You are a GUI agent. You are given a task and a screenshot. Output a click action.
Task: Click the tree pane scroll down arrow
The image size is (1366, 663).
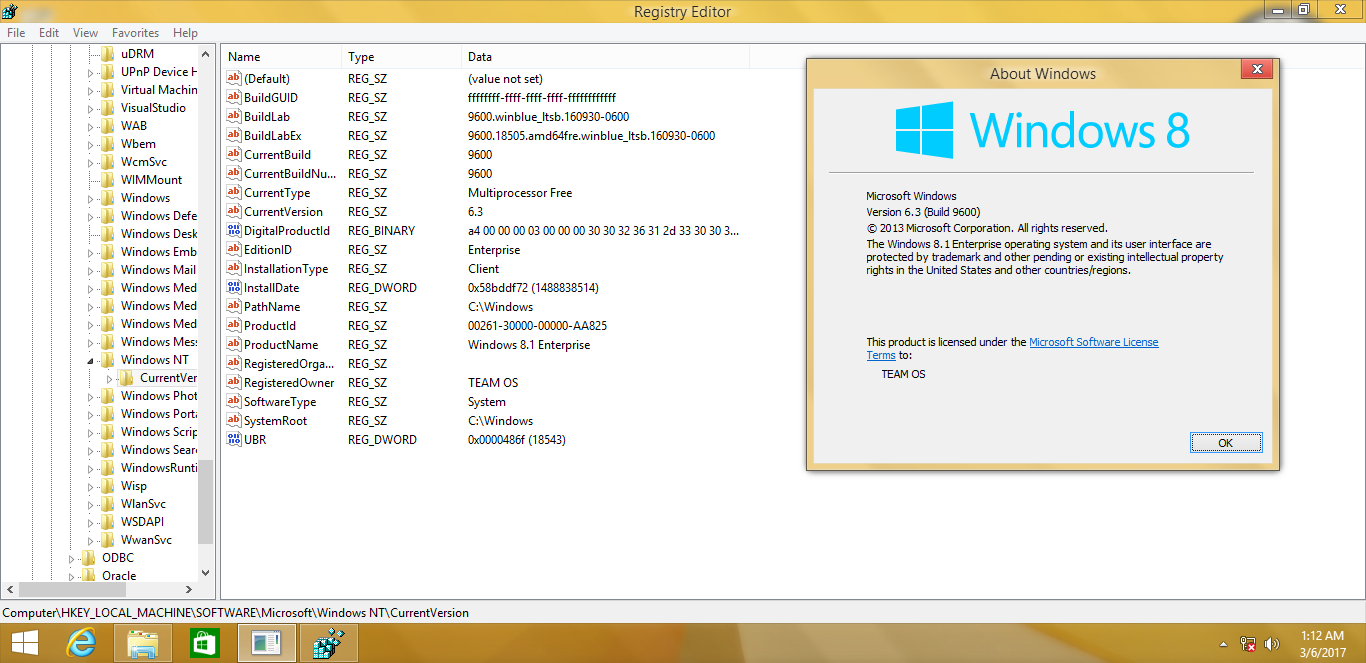pyautogui.click(x=206, y=573)
